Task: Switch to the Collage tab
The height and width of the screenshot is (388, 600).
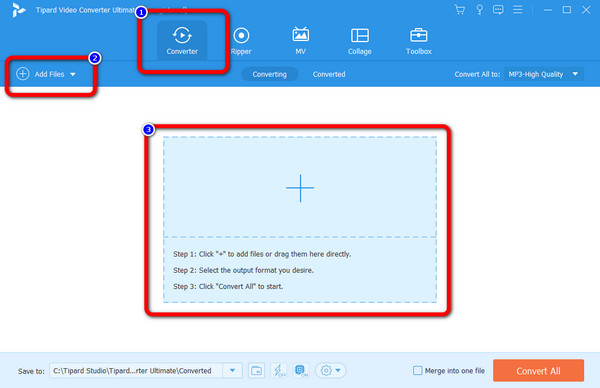Action: pyautogui.click(x=360, y=41)
